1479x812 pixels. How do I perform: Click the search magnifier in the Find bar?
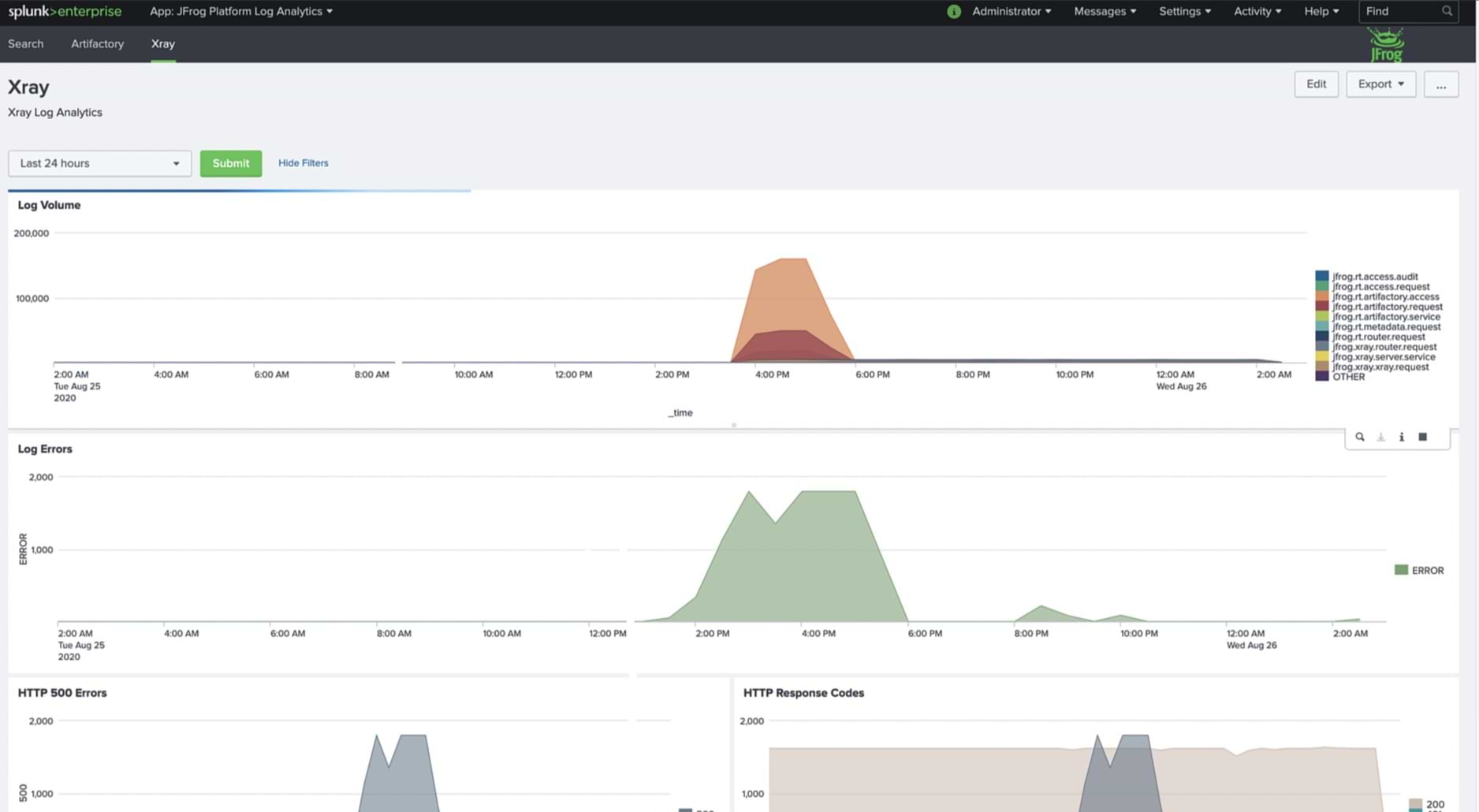pyautogui.click(x=1446, y=11)
